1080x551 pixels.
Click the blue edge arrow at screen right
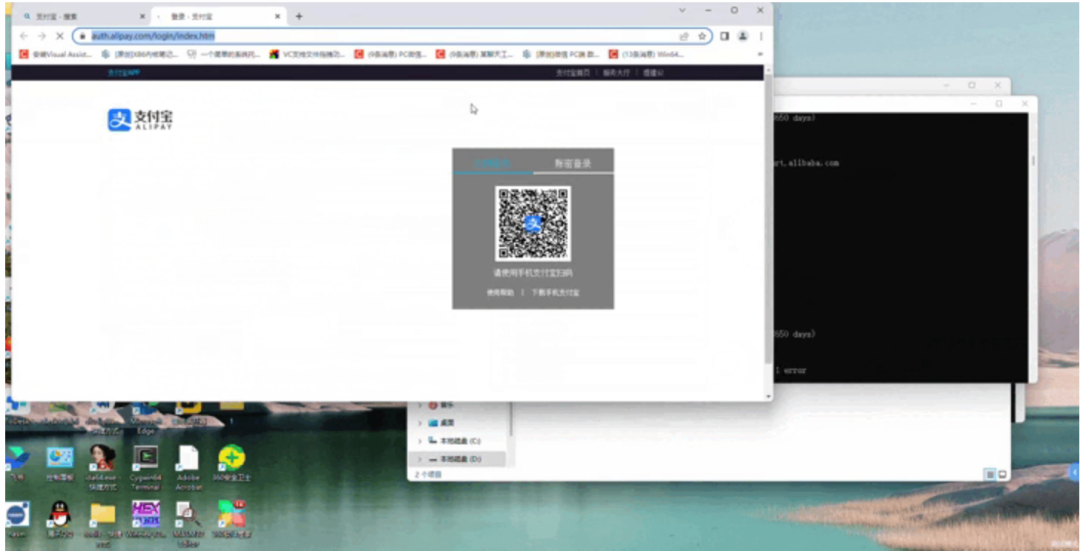point(1074,472)
